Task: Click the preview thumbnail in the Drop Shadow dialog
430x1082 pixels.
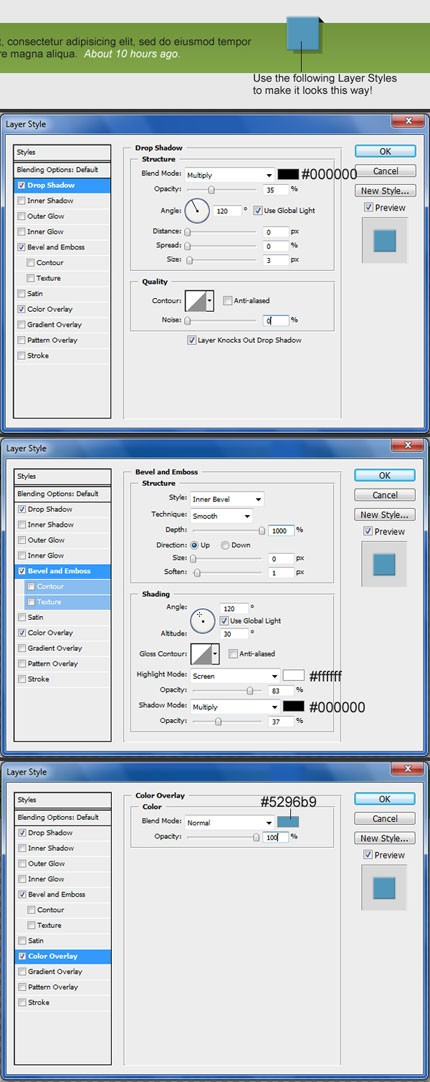Action: coord(384,241)
